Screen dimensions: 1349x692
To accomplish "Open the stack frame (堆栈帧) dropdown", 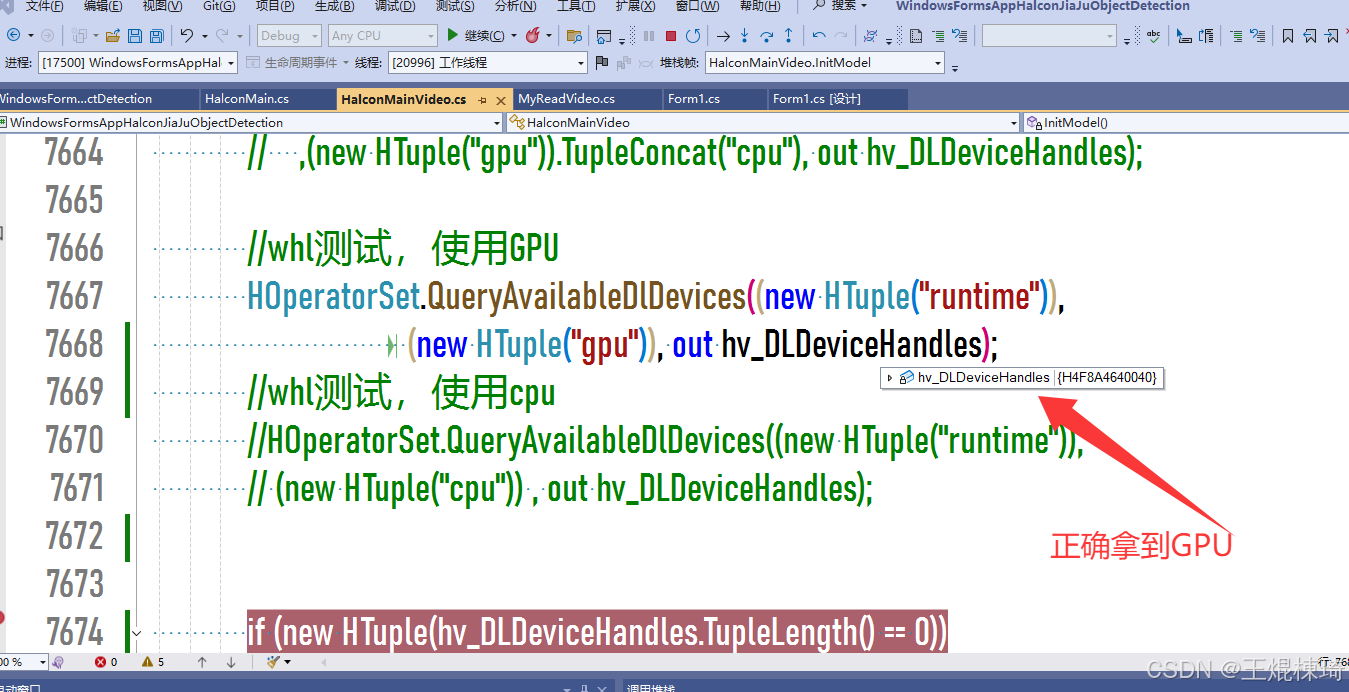I will pos(825,62).
